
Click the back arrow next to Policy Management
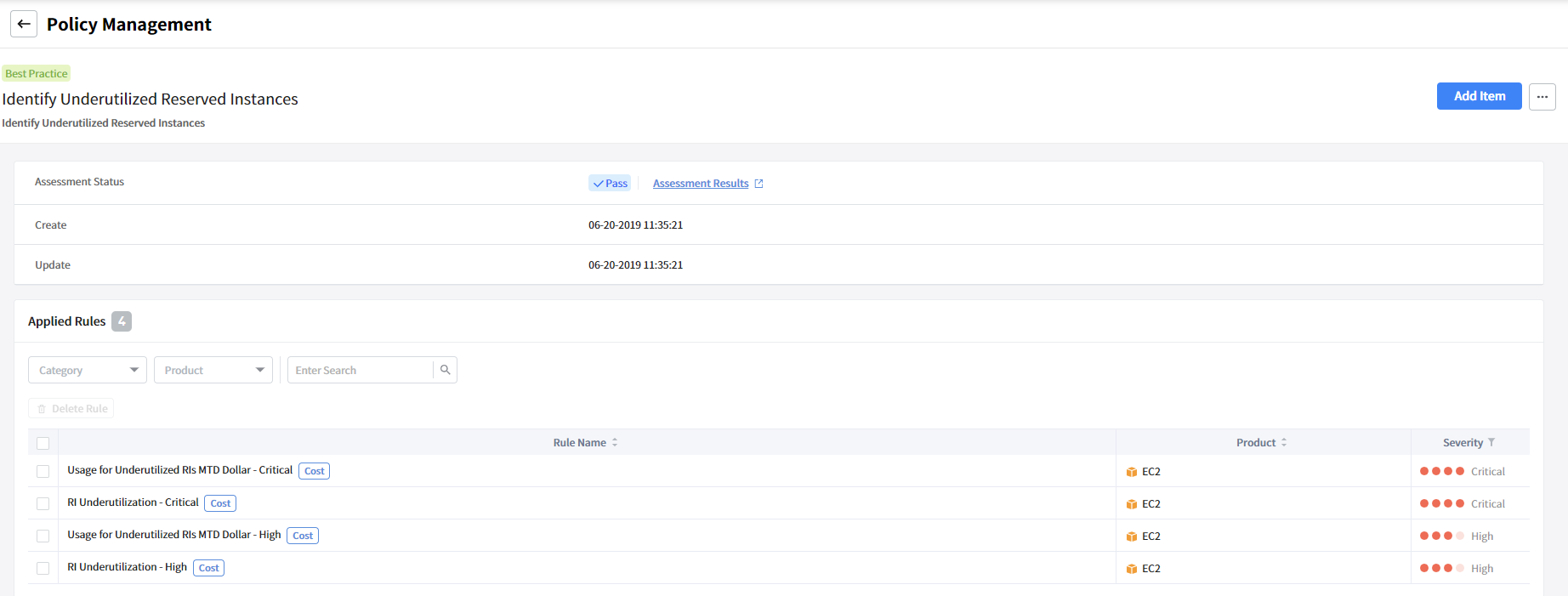pos(24,25)
